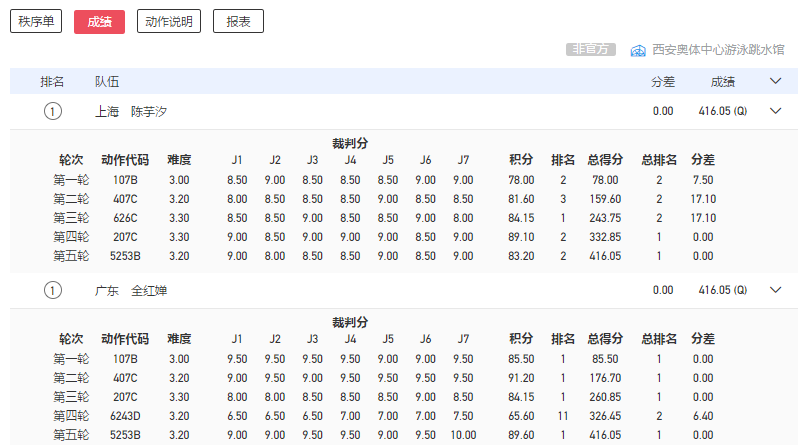This screenshot has width=809, height=445.
Task: Select the highlighted 成绩 tab
Action: point(99,21)
